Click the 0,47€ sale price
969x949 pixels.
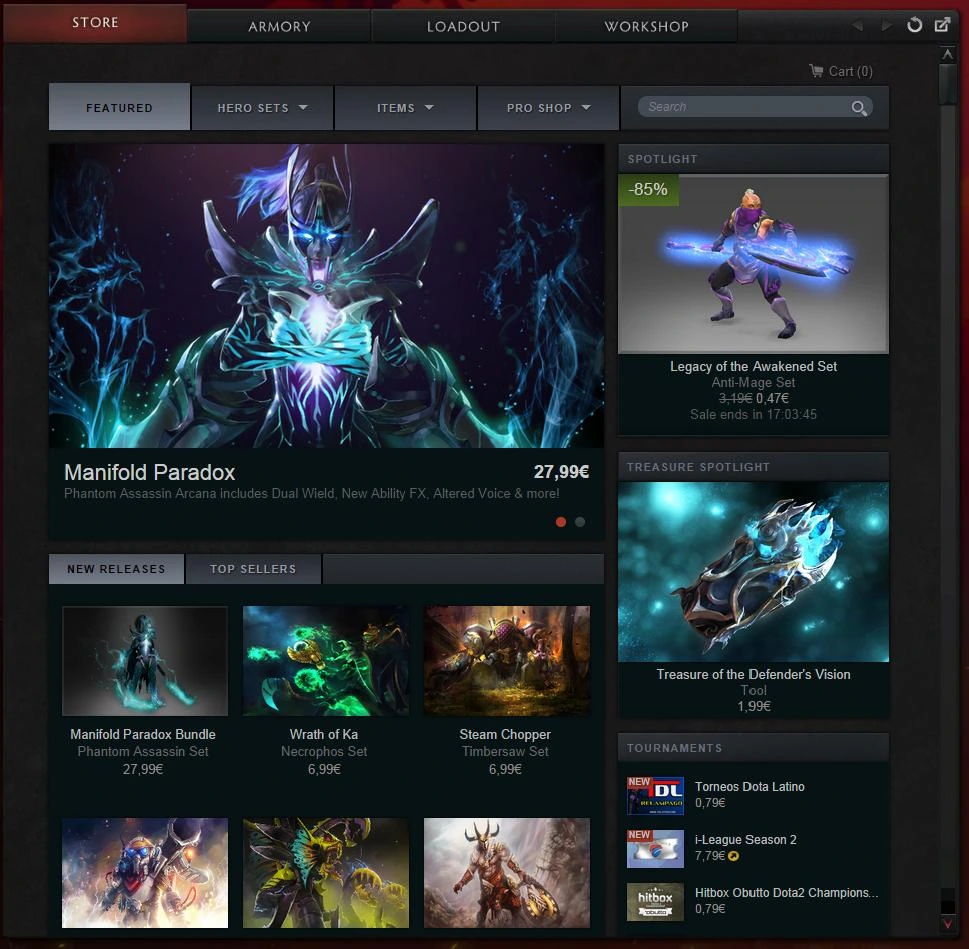click(x=772, y=399)
